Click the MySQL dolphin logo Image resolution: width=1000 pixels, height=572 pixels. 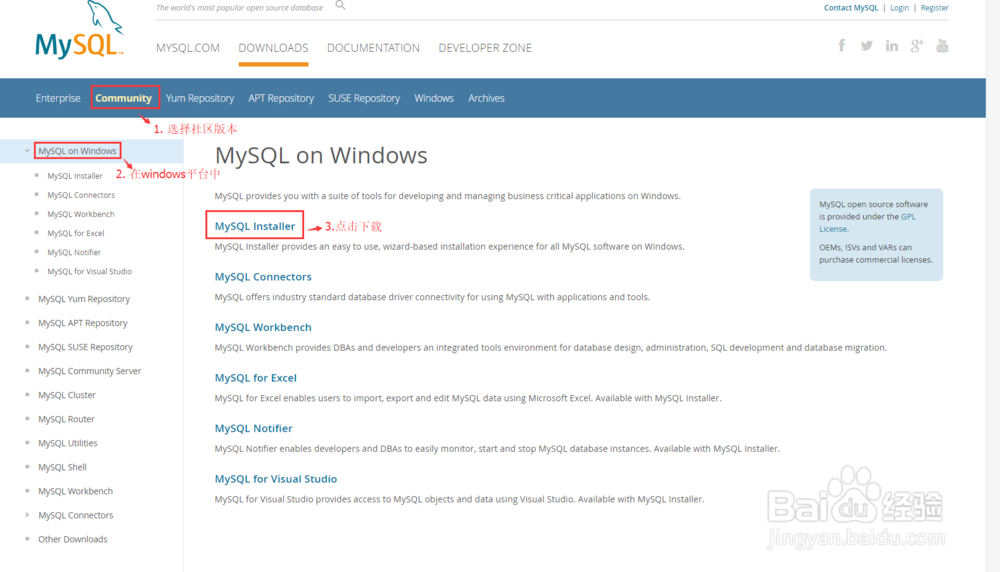pyautogui.click(x=79, y=30)
